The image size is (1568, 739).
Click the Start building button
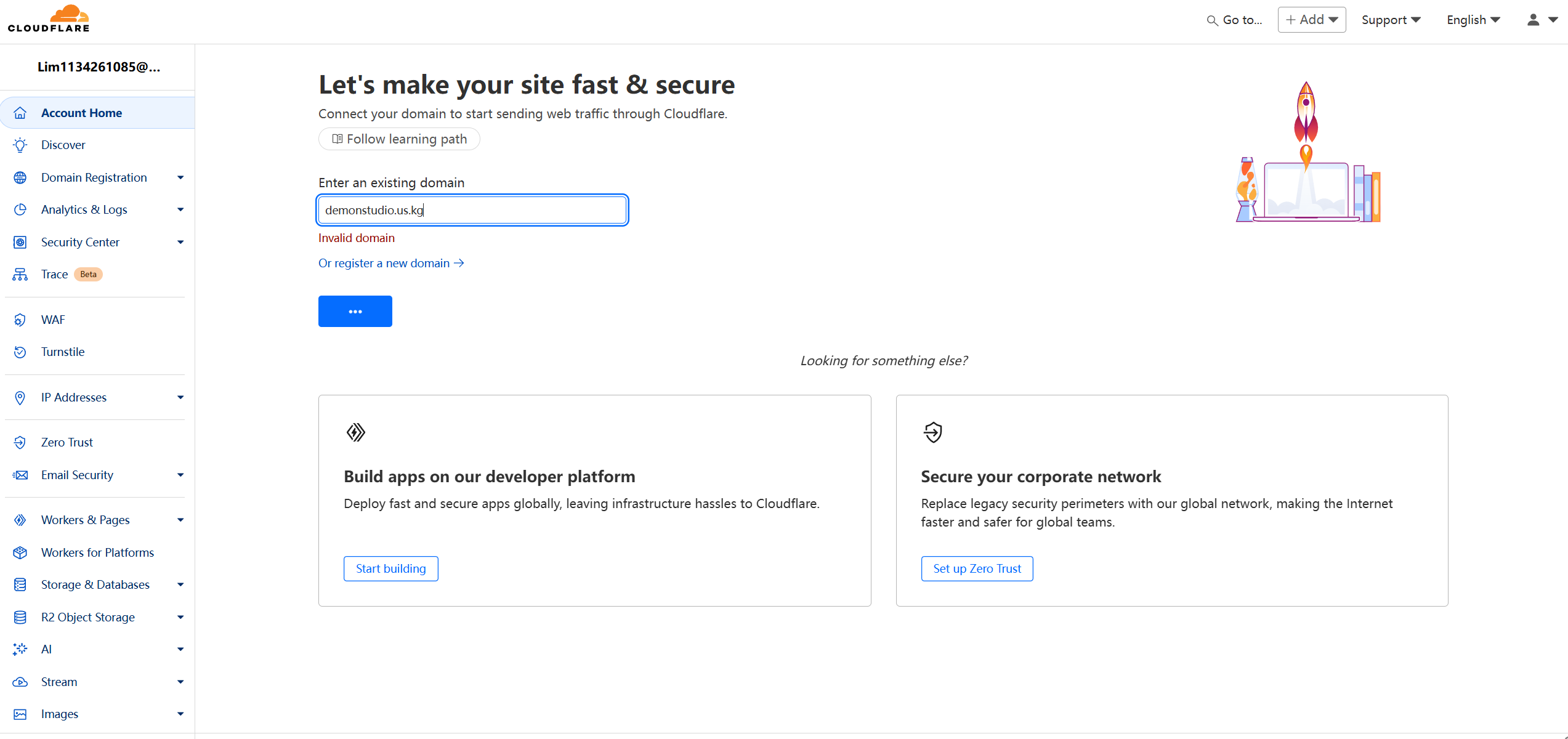[x=390, y=568]
